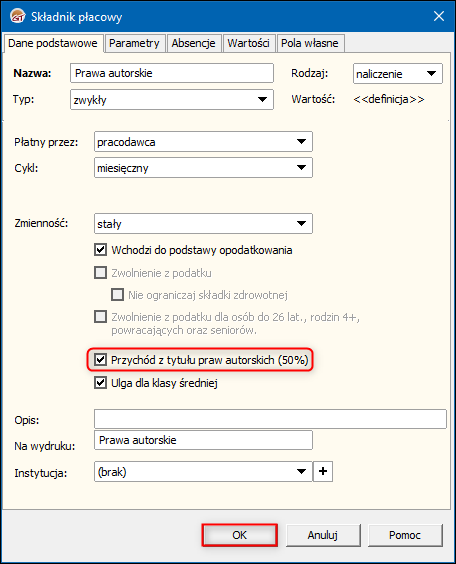
Task: Expand the Instytucja dropdown showing (brak)
Action: (x=203, y=472)
